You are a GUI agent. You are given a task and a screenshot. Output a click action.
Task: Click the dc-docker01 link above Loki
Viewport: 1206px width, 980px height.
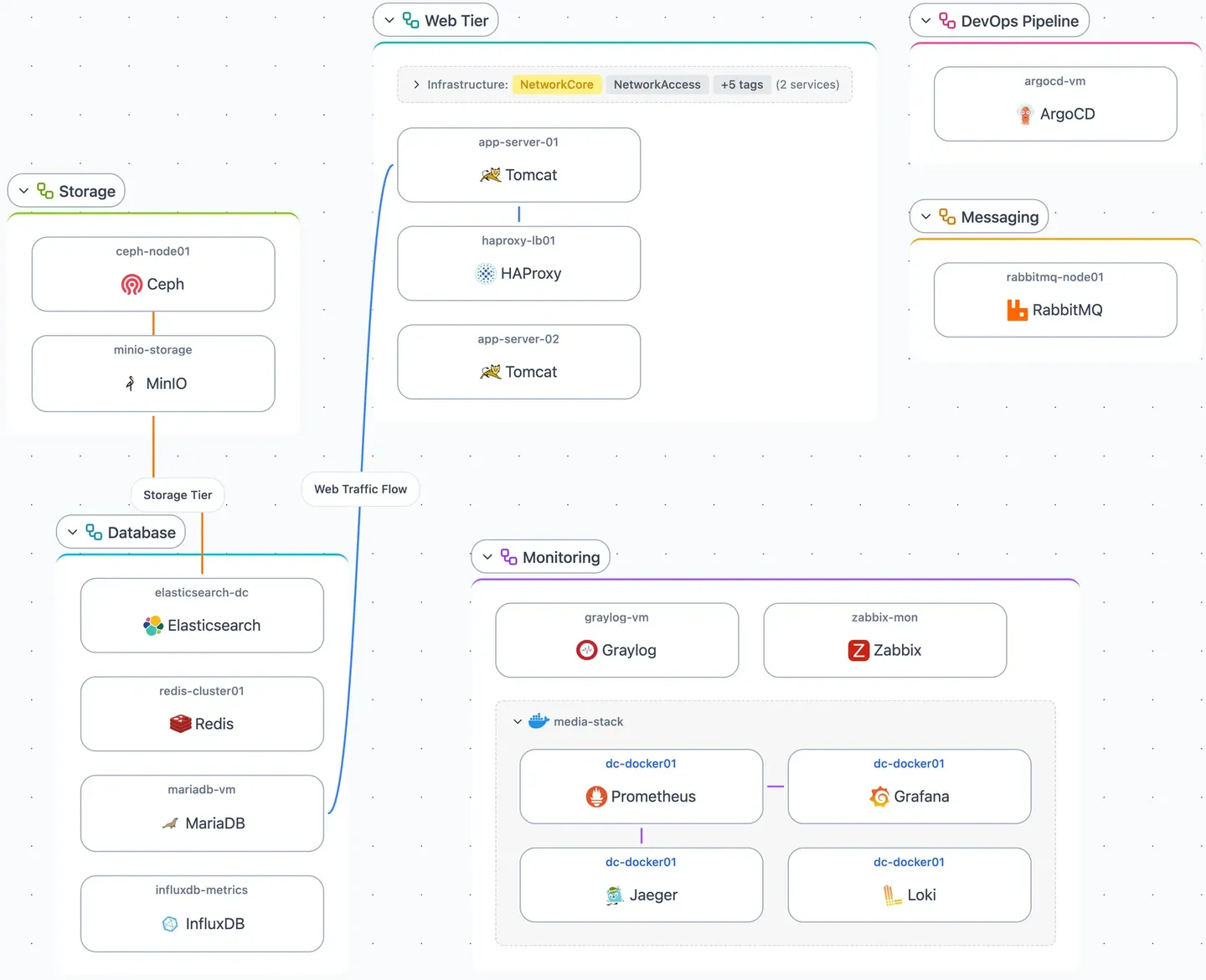[910, 862]
